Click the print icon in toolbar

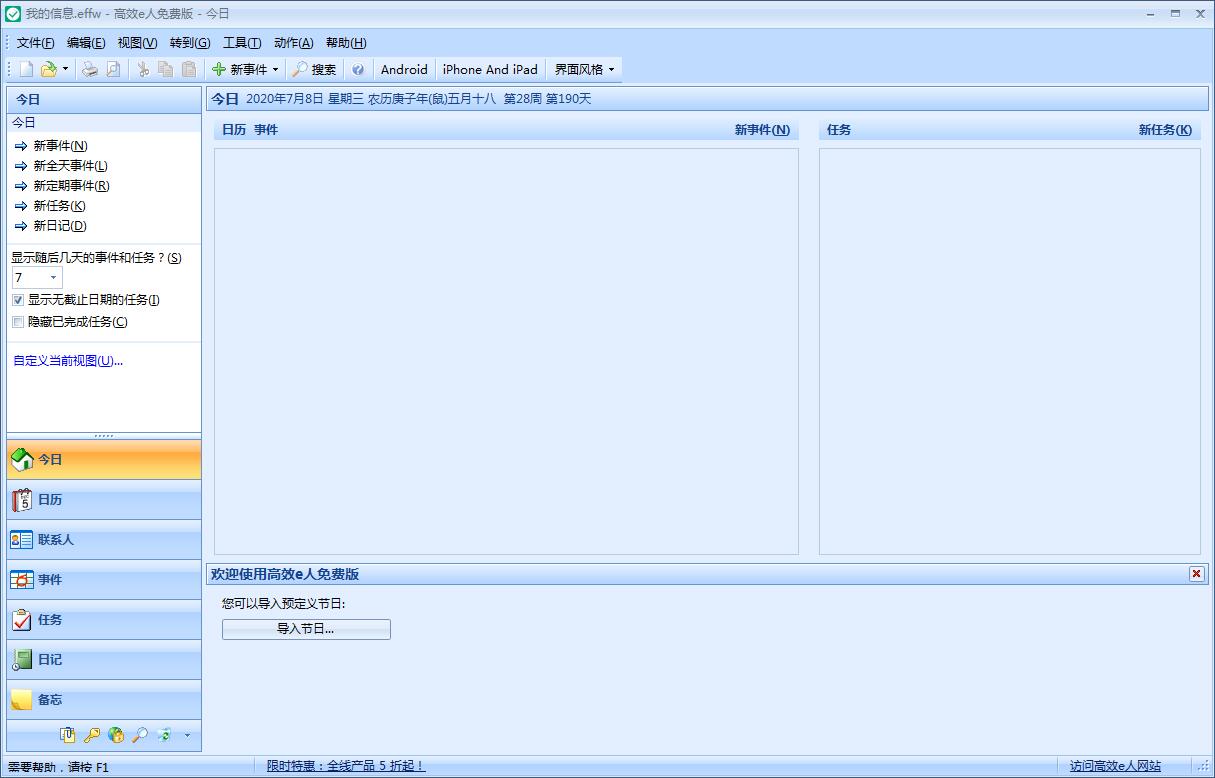coord(89,69)
